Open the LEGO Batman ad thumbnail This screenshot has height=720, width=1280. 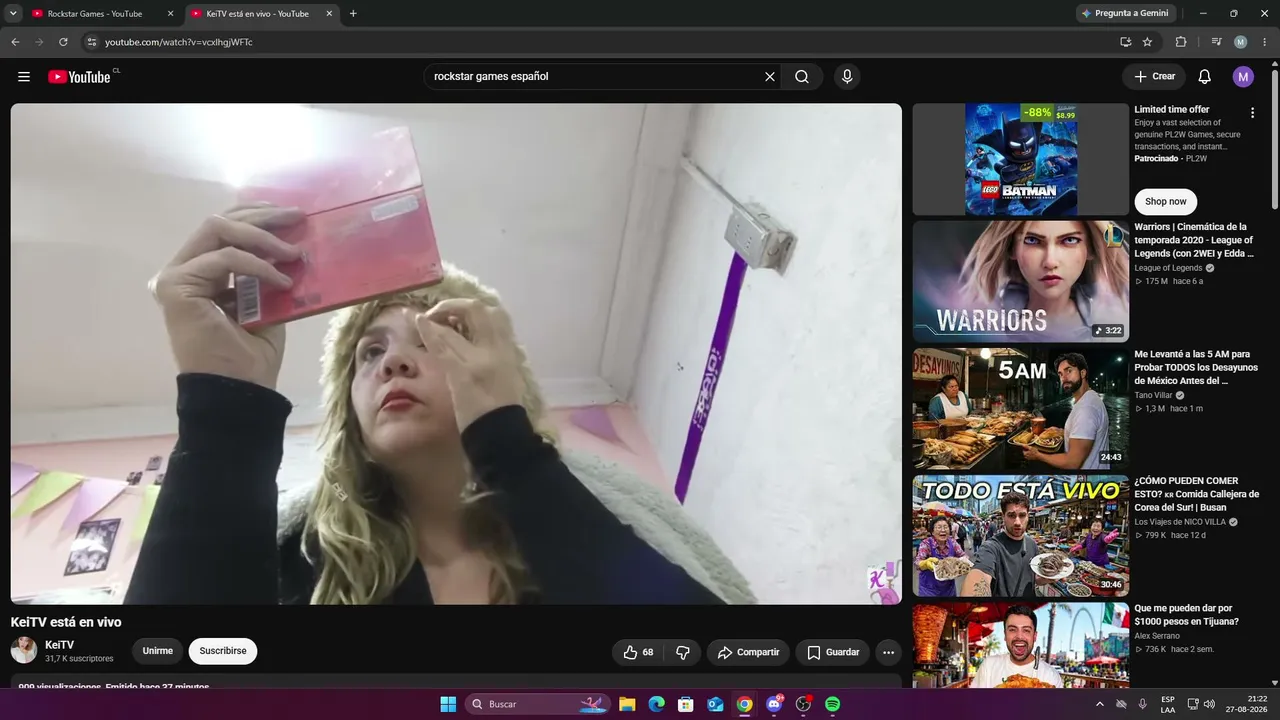(1021, 159)
